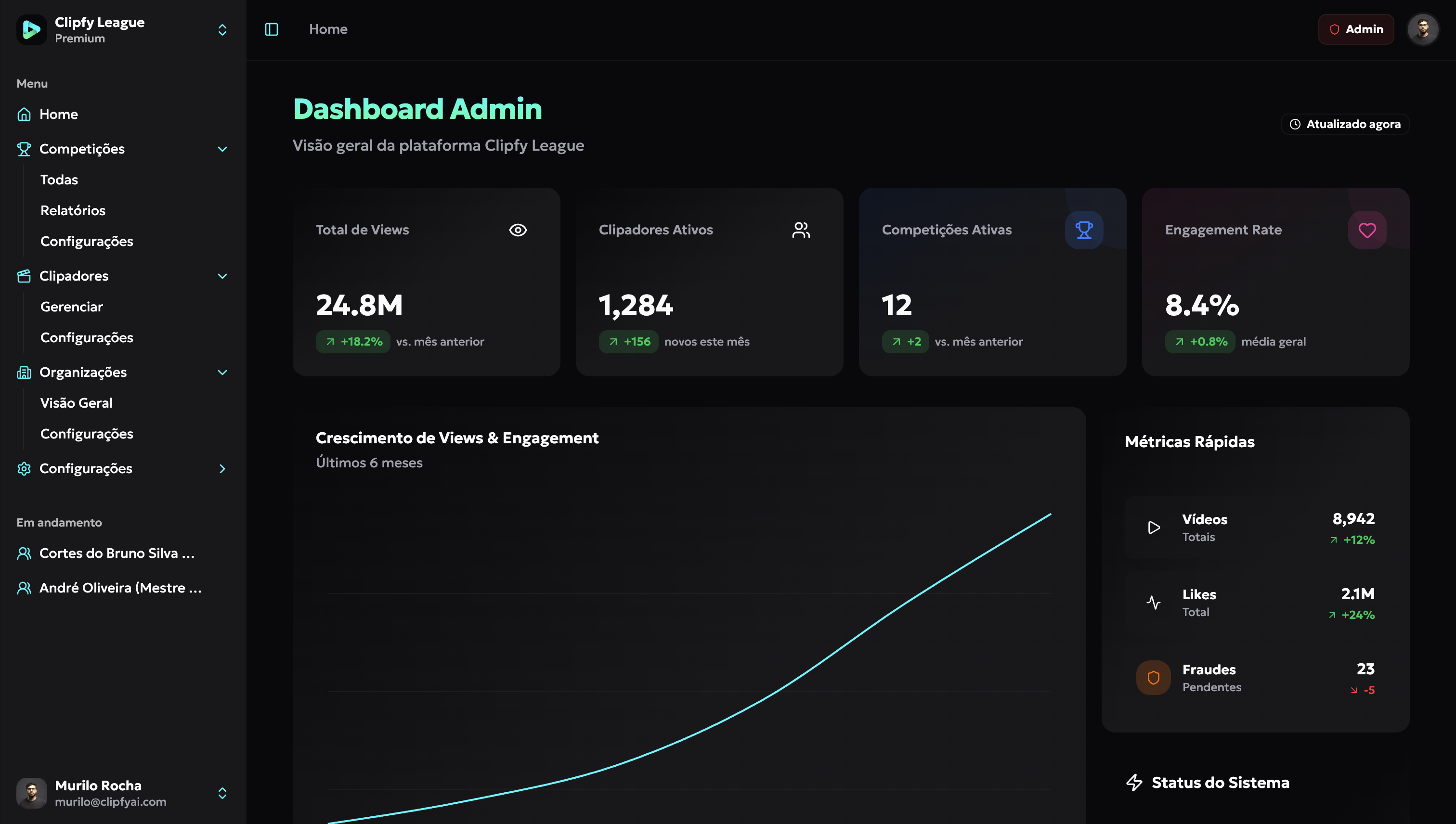Click the Clipfy League logo icon
The height and width of the screenshot is (824, 1456).
click(32, 29)
